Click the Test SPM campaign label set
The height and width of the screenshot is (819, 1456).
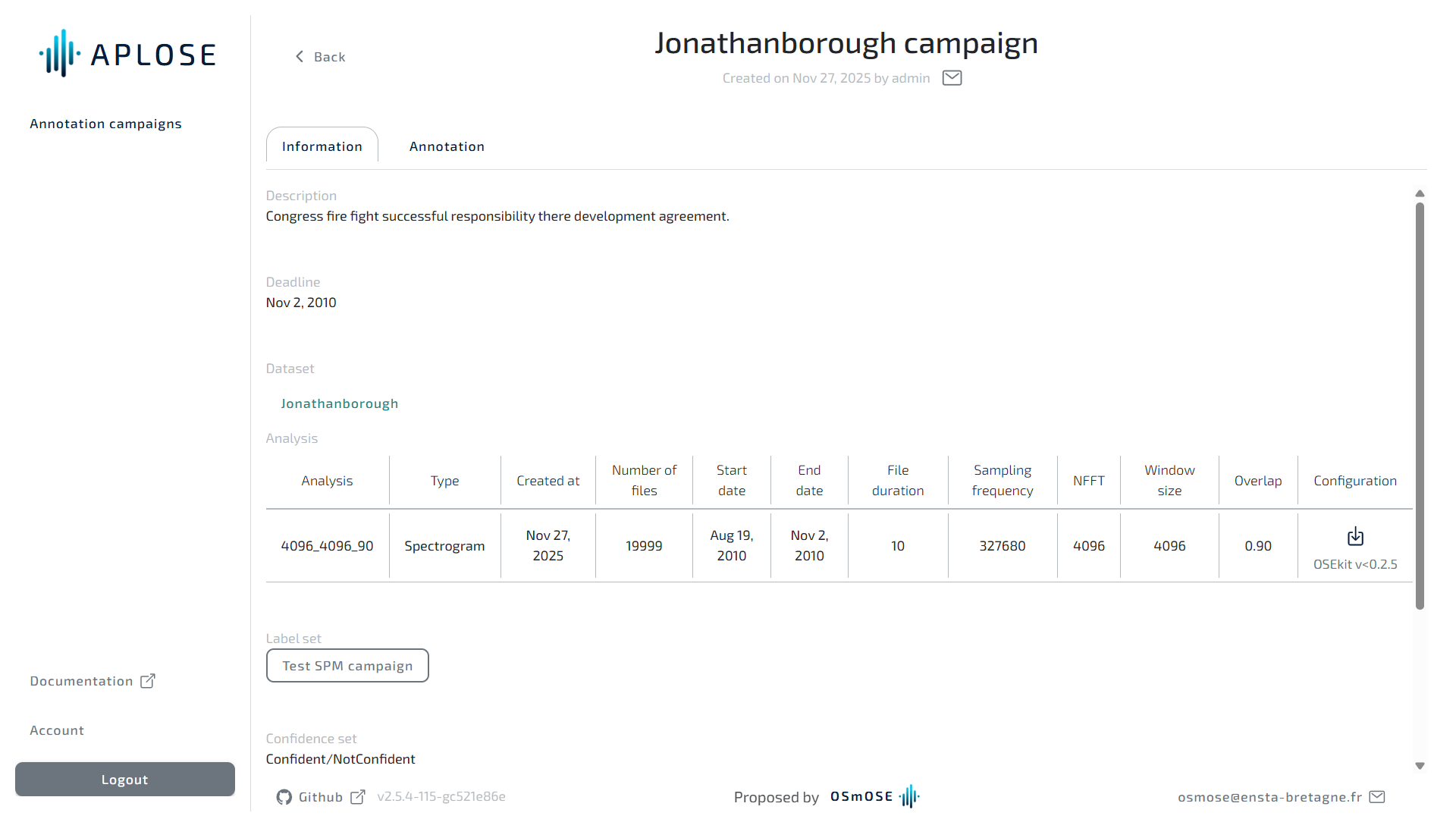pyautogui.click(x=347, y=666)
